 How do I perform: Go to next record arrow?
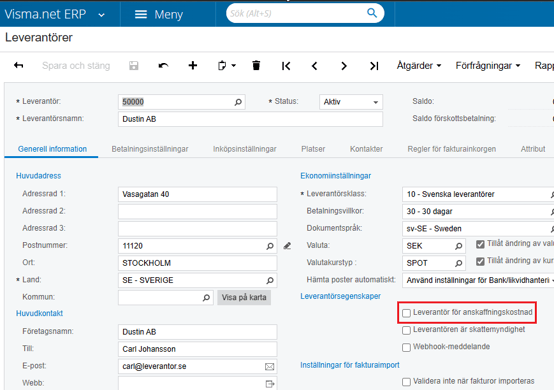344,66
